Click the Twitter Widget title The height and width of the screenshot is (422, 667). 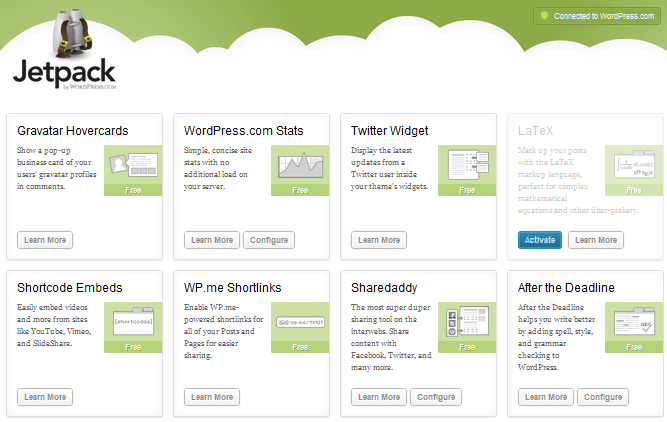(x=390, y=131)
